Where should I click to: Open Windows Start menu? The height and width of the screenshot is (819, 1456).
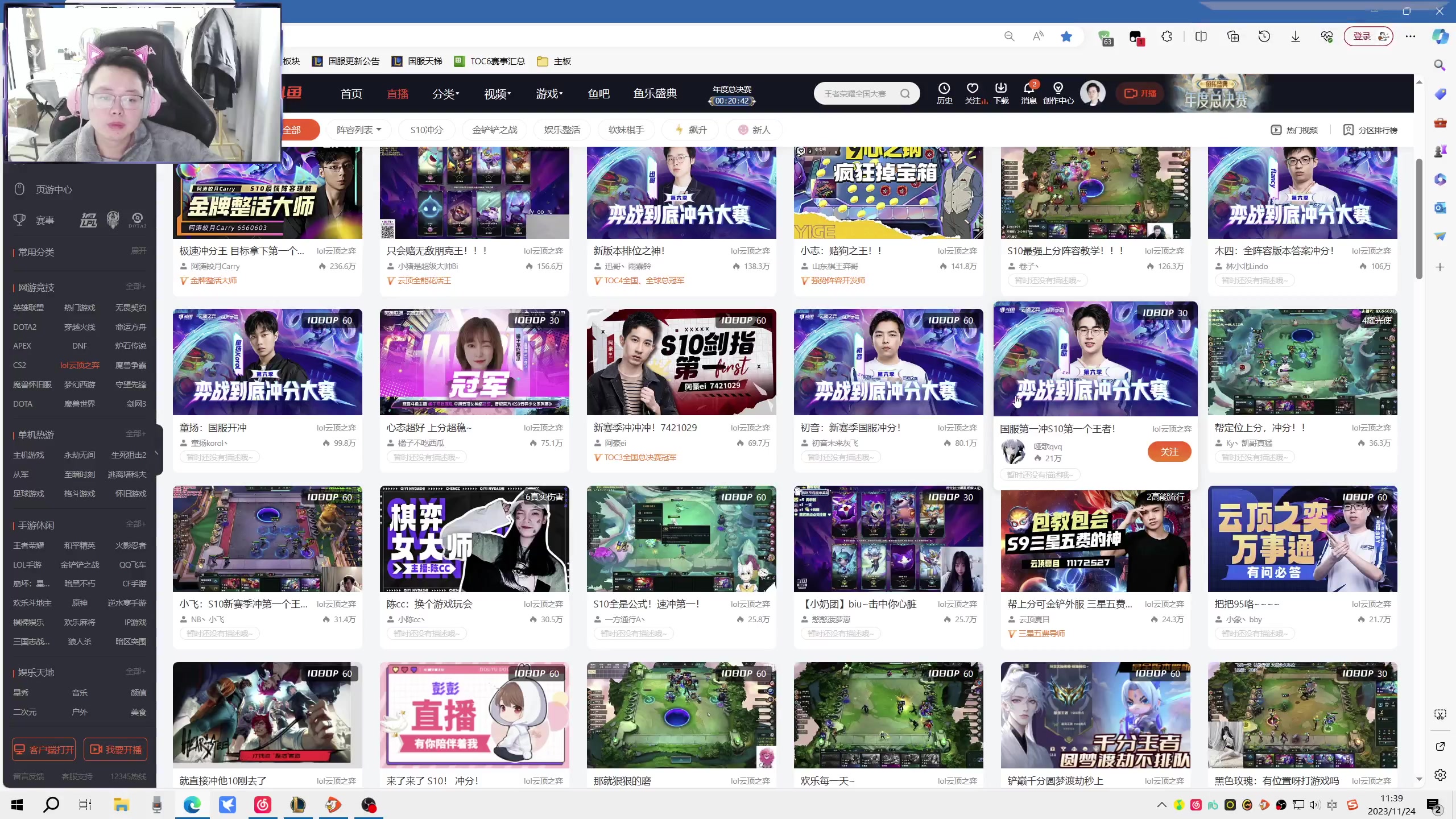(x=17, y=805)
